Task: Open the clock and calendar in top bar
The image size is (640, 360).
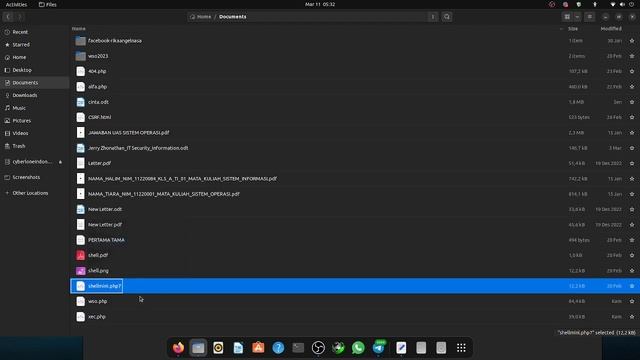Action: [x=320, y=4]
